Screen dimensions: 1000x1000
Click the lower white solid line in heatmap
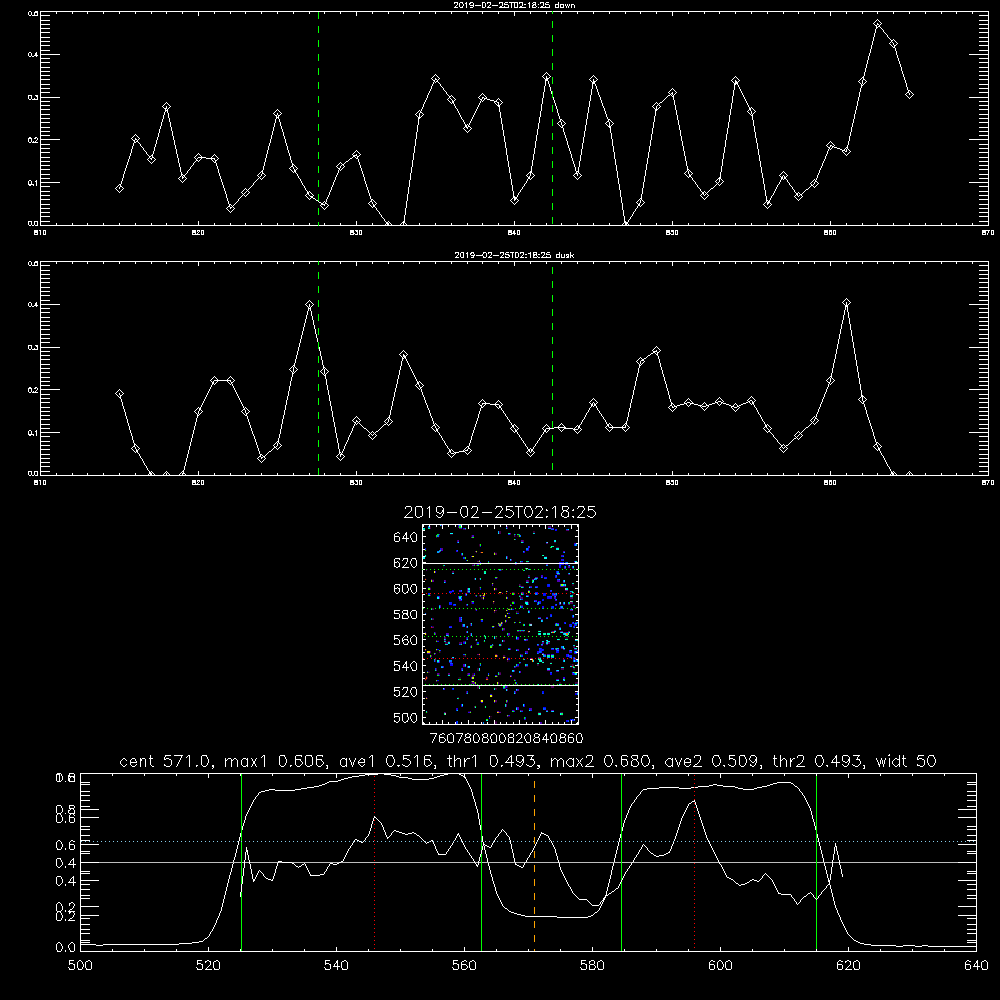500,685
